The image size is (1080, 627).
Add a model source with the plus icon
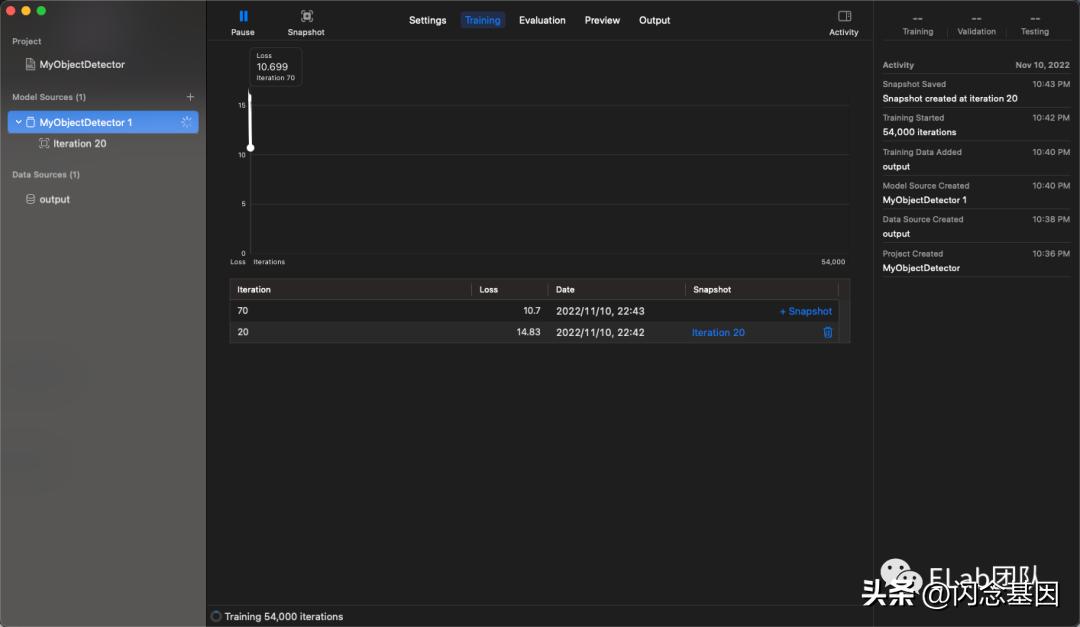[x=190, y=97]
